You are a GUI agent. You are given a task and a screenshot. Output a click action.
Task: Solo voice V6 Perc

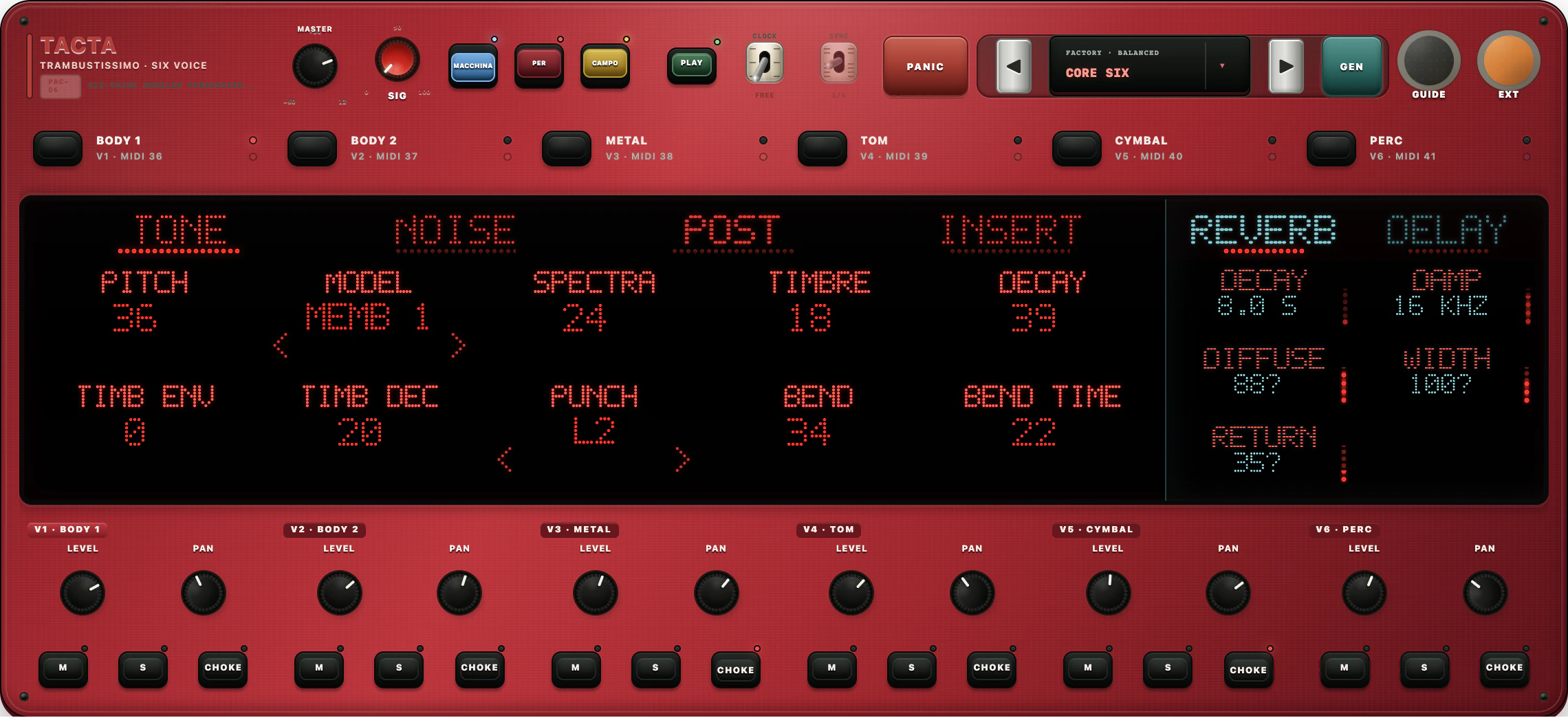1424,668
